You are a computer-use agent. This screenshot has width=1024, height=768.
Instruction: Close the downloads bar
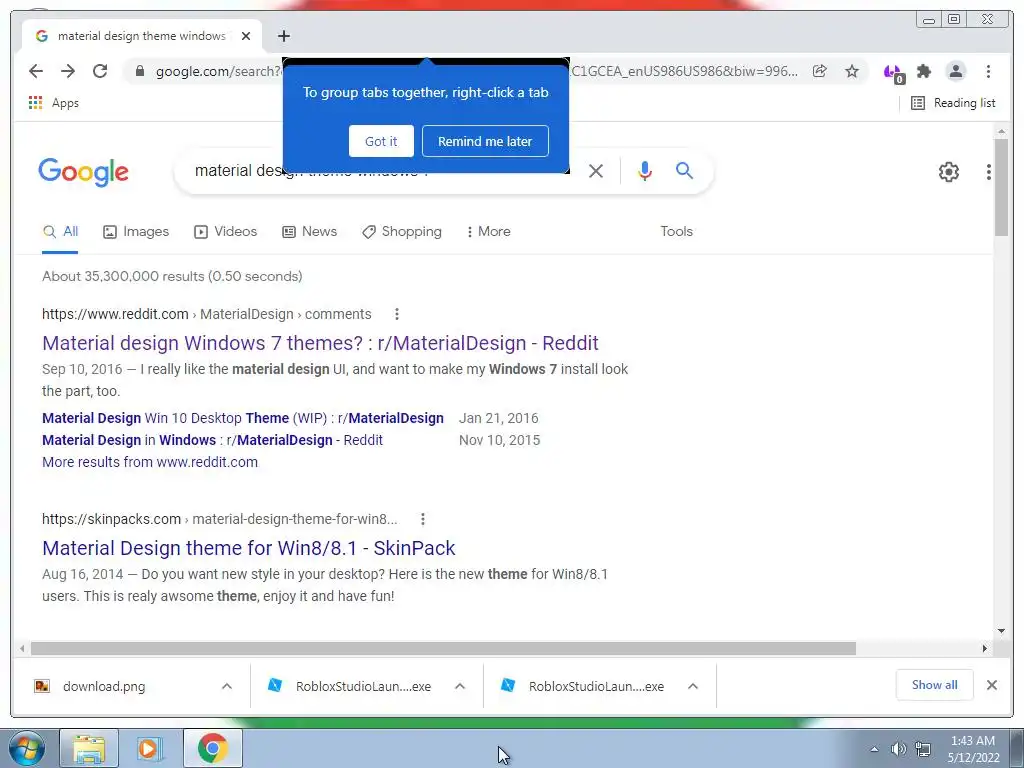(992, 685)
